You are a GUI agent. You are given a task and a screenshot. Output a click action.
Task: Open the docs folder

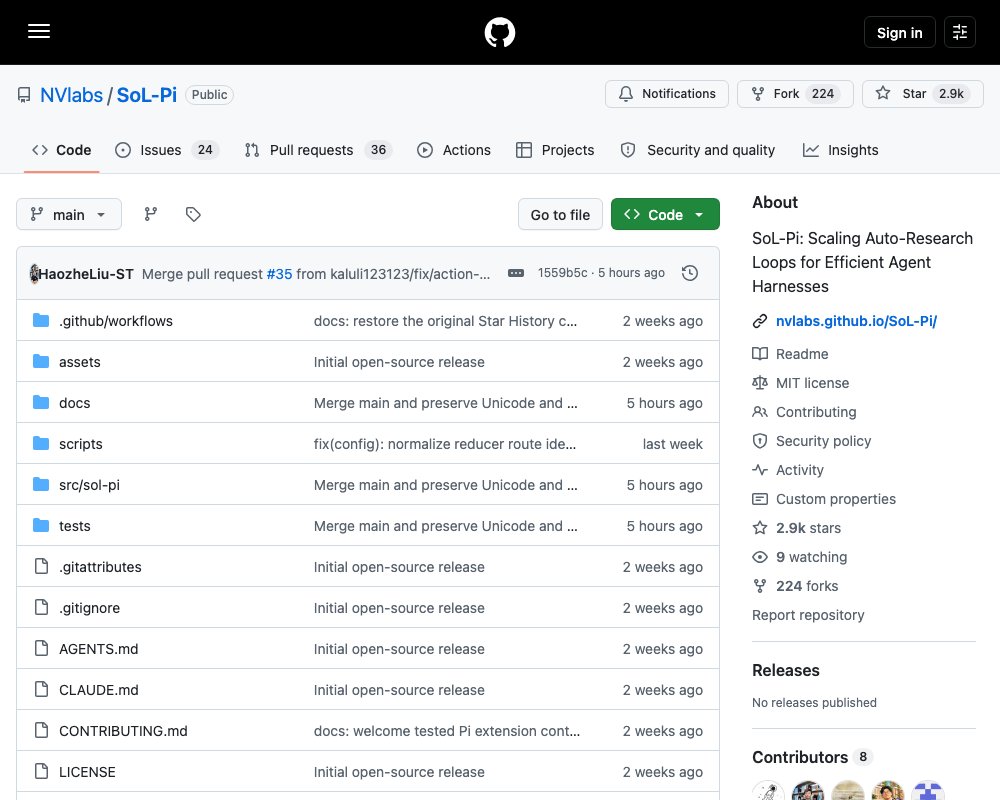click(75, 403)
